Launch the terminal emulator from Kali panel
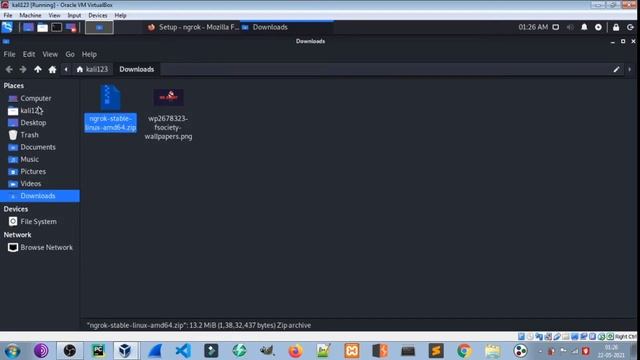640x360 pixels. coord(57,27)
